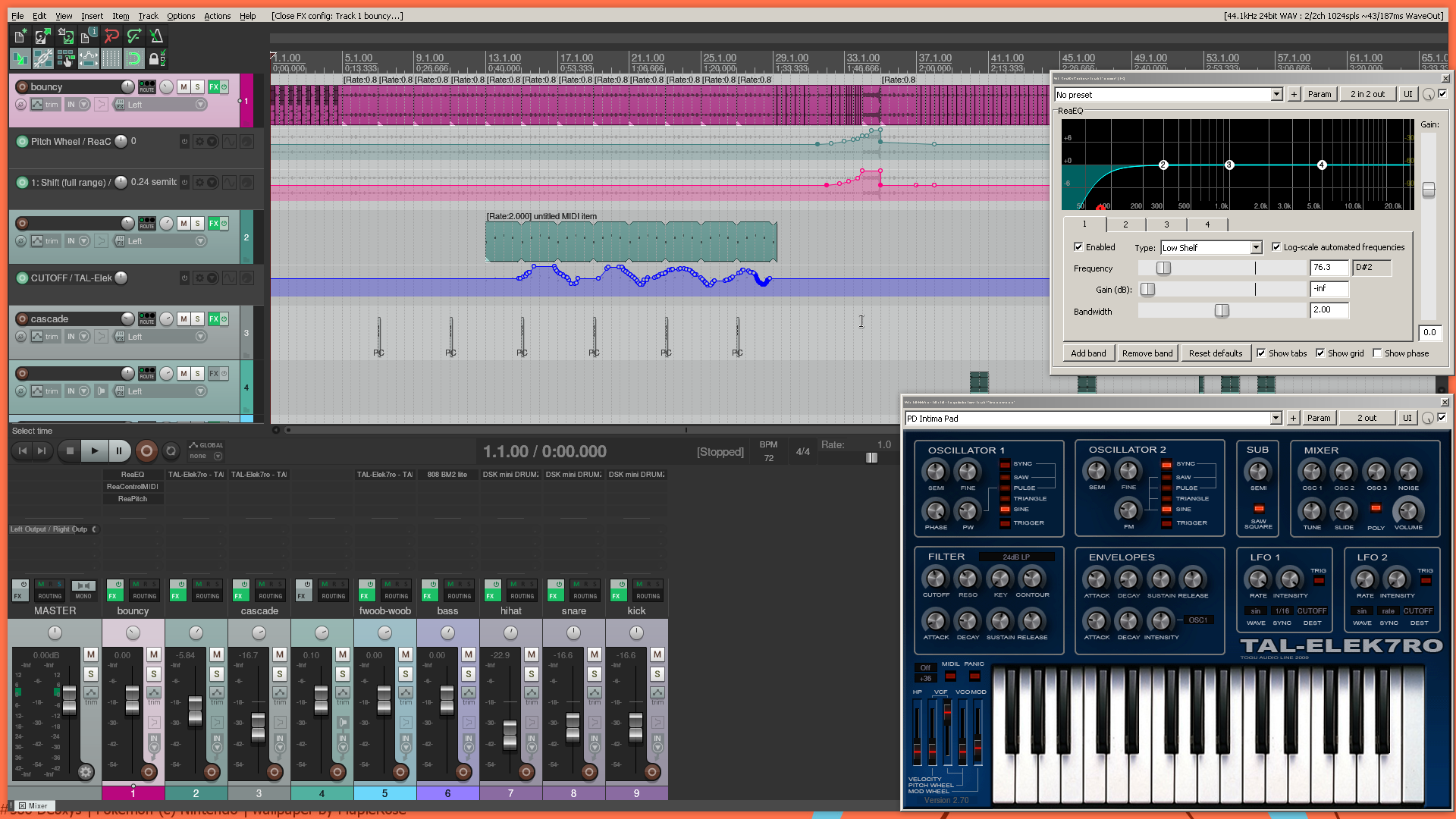Screen dimensions: 1456x819
Task: Solo the hihat channel in the mixer
Action: 532,674
